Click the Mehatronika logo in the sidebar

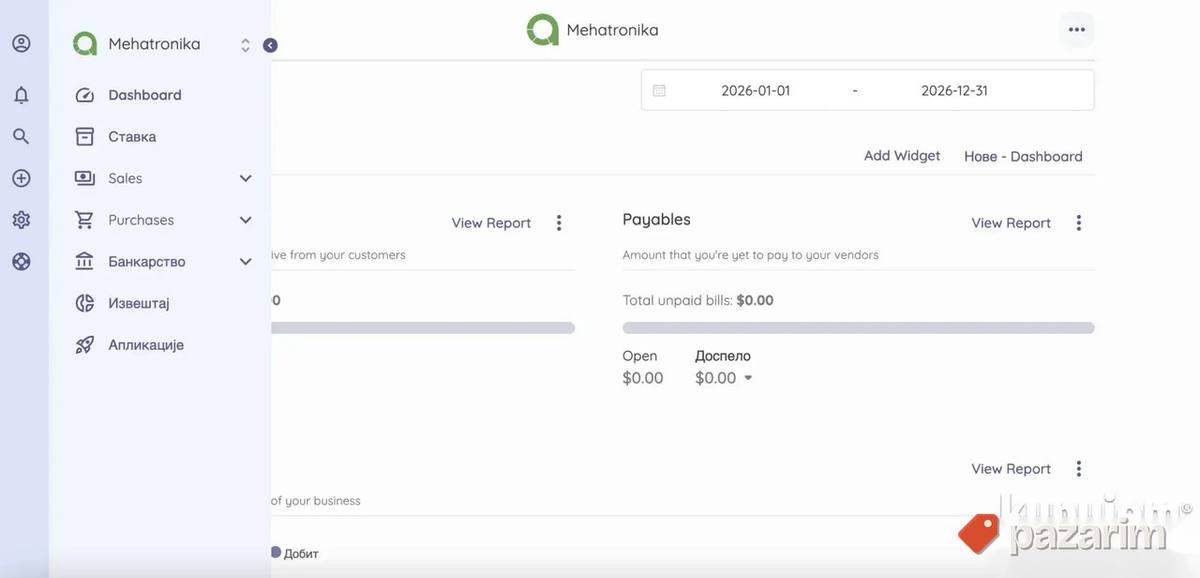click(x=85, y=44)
